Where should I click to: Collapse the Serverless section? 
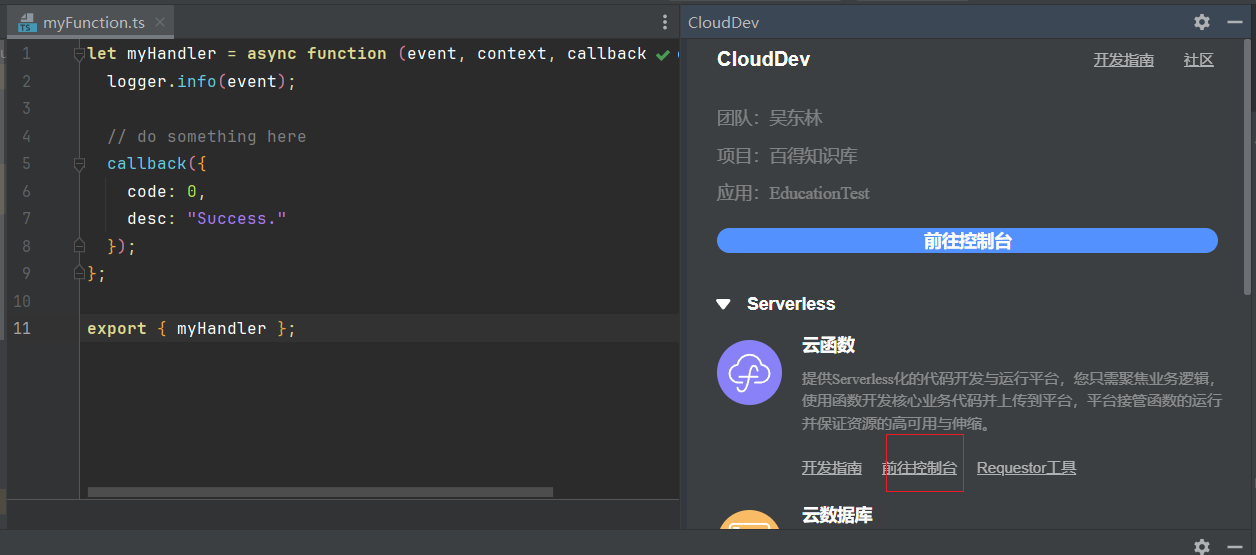723,304
